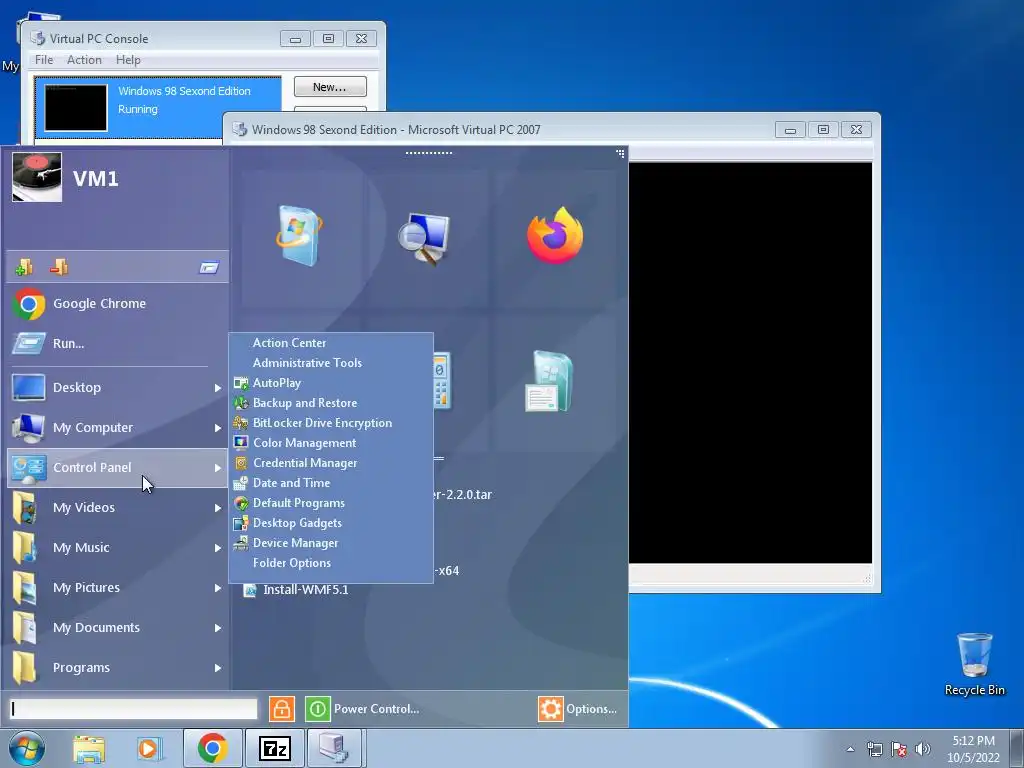Click the remove-program icon with red minus
The height and width of the screenshot is (768, 1024).
click(x=59, y=267)
